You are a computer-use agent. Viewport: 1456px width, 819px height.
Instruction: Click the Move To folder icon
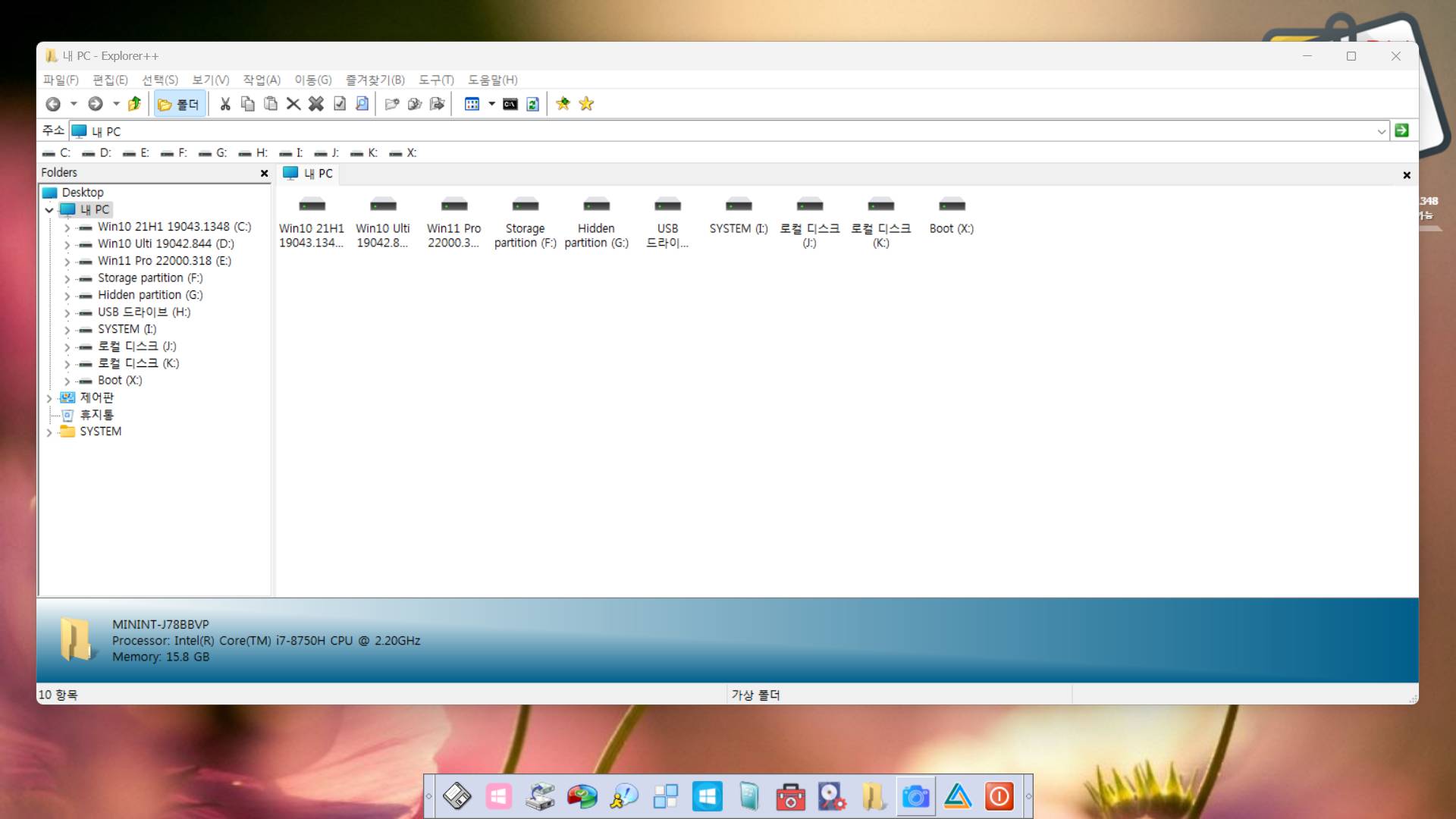point(437,104)
